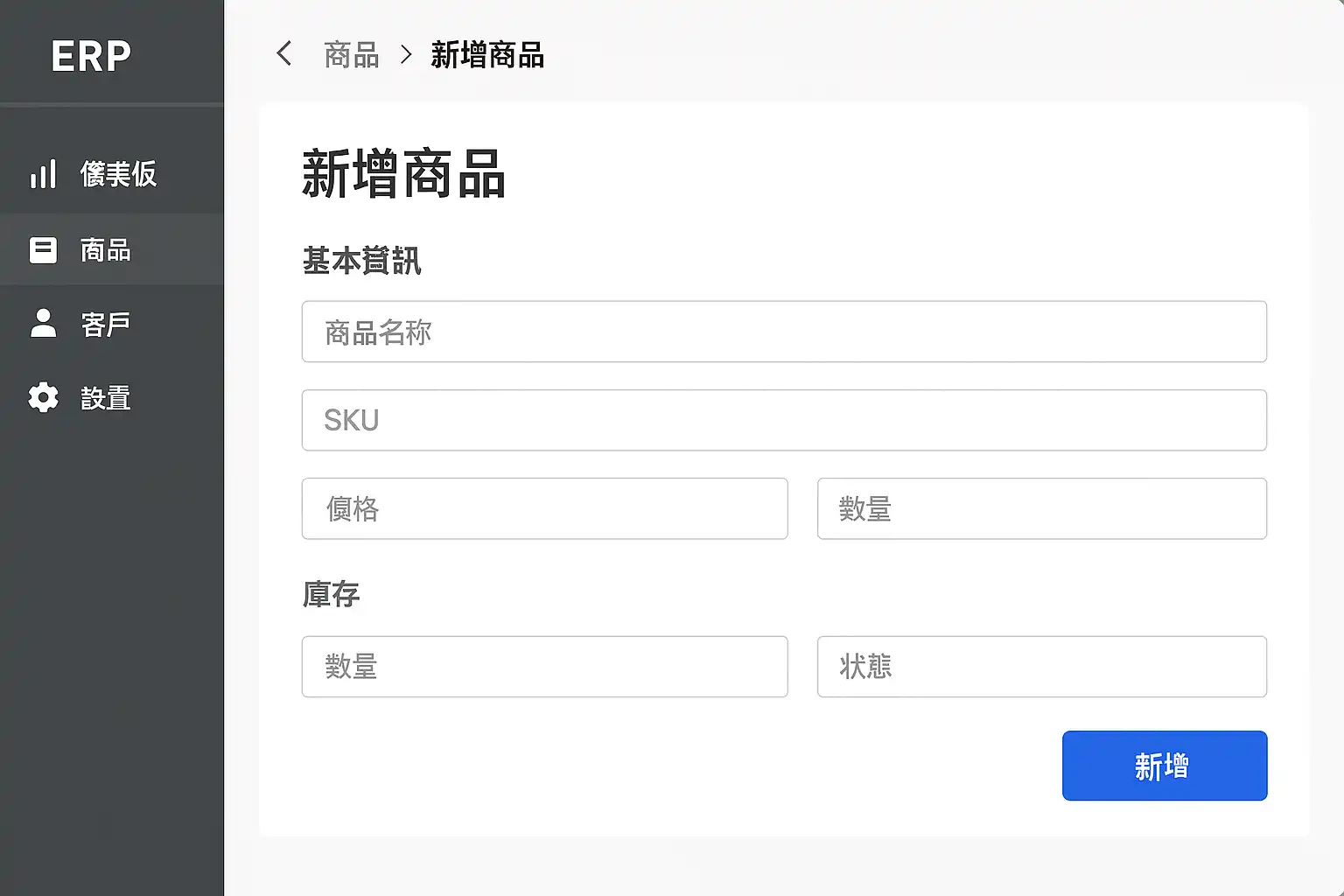Click the 客戶 person icon in sidebar

tap(43, 324)
